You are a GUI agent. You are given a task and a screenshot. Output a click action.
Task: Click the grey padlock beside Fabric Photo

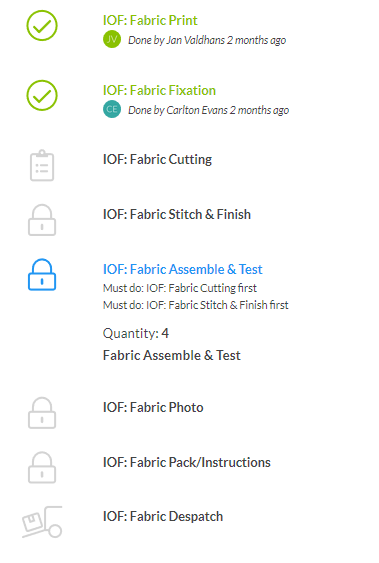[x=42, y=413]
